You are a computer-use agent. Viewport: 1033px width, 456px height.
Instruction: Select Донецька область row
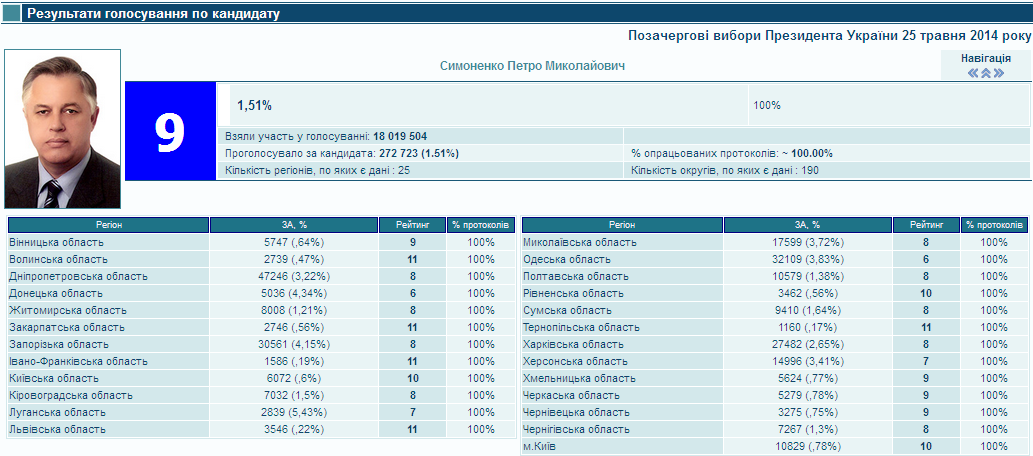coord(55,293)
